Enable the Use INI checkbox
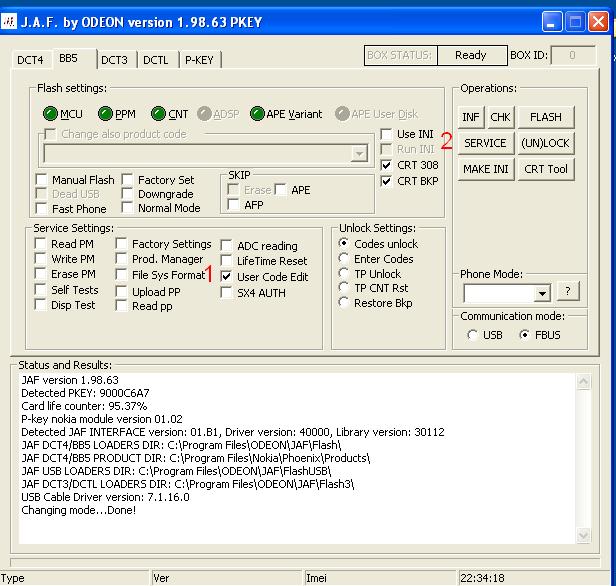This screenshot has height=586, width=616. 387,134
